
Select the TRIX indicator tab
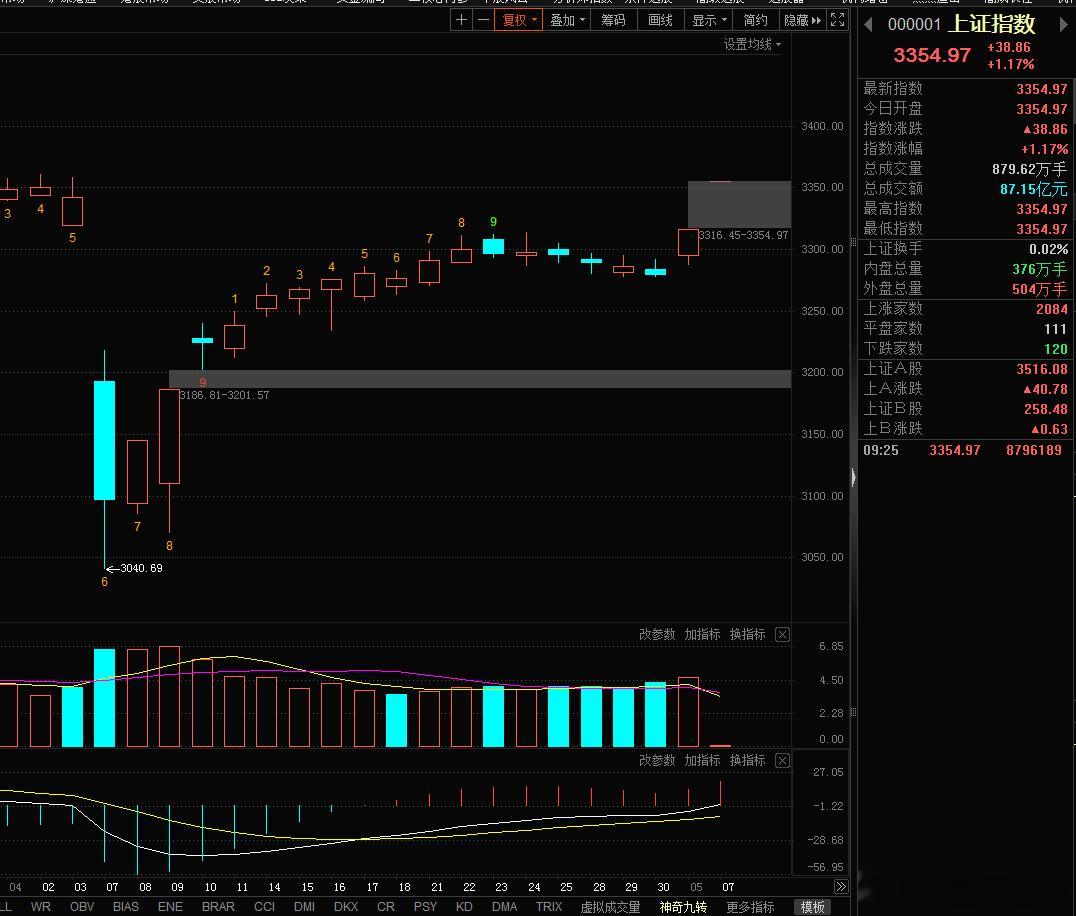point(548,906)
